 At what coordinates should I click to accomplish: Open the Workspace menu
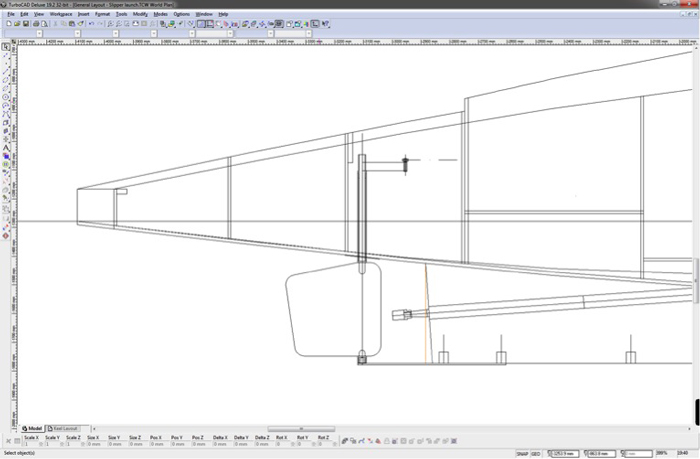tap(59, 14)
